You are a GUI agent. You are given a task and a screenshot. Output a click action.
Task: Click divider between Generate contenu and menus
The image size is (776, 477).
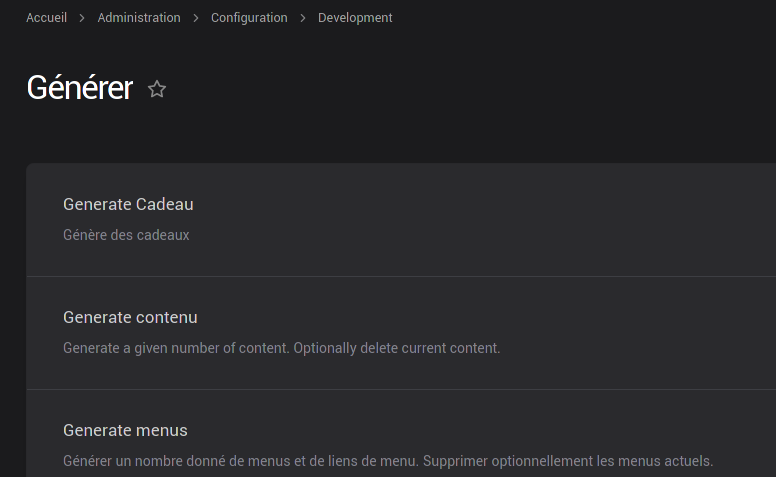click(x=400, y=389)
